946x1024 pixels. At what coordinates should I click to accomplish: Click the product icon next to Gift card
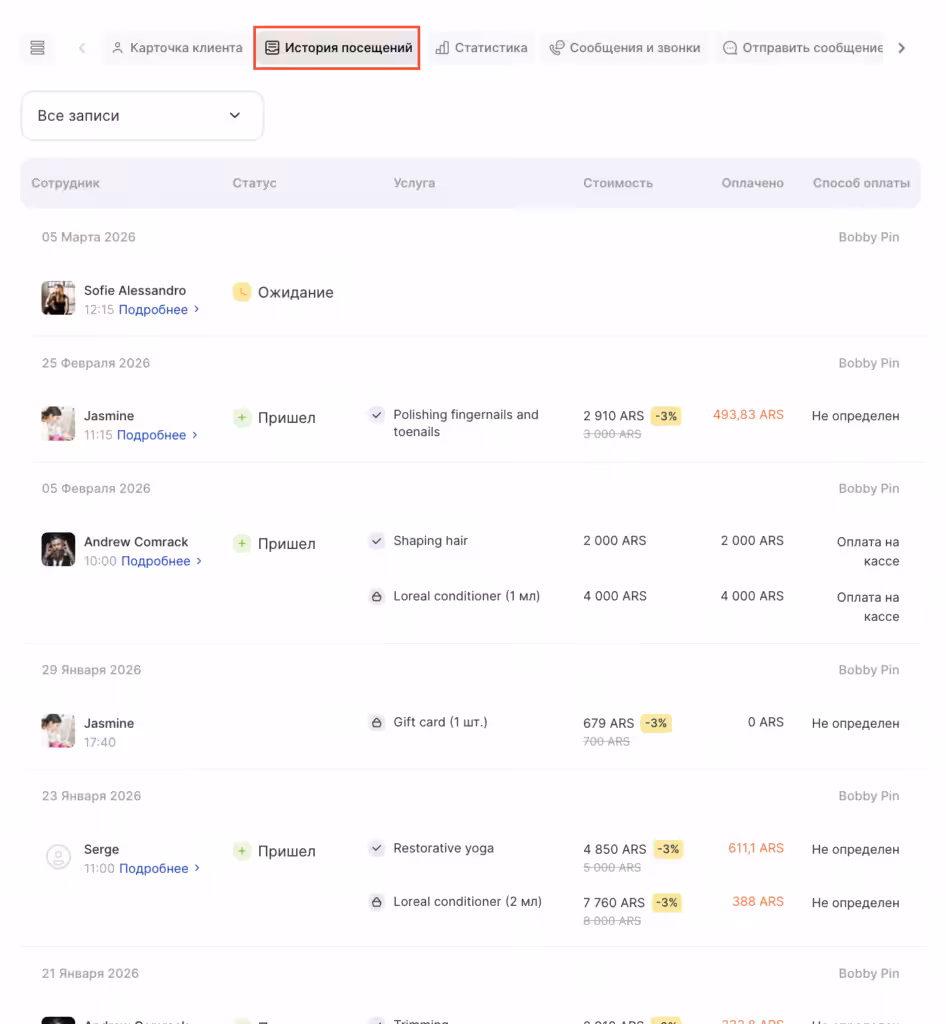point(377,723)
